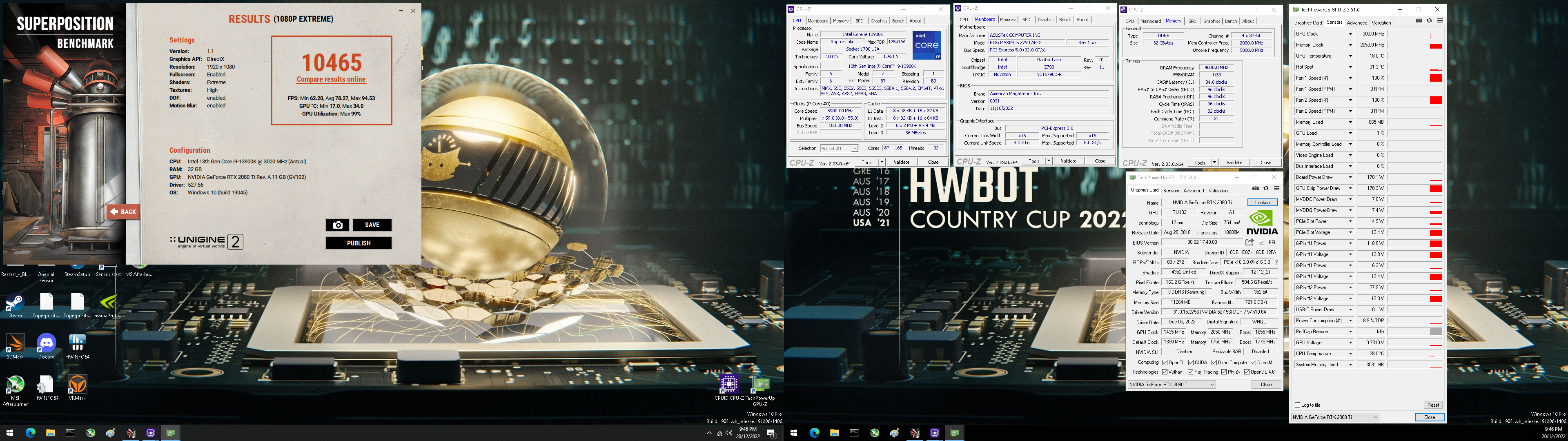Launch 3DMark from the desktop
Viewport: 1568px width, 441px height.
[15, 347]
